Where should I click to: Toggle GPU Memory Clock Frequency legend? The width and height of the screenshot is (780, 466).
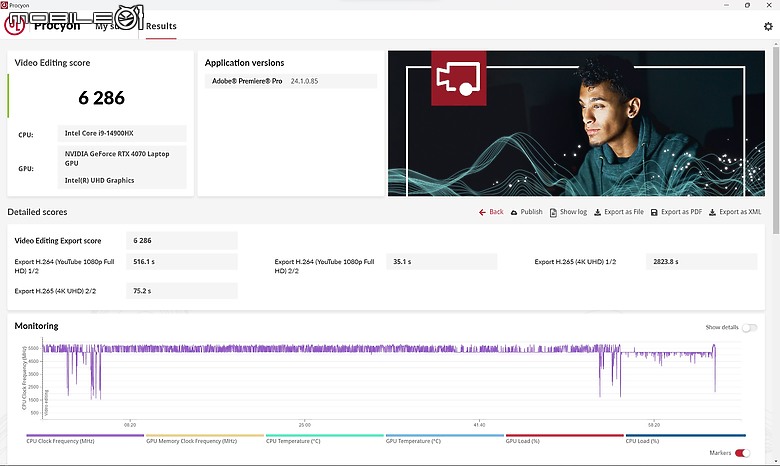pos(205,439)
